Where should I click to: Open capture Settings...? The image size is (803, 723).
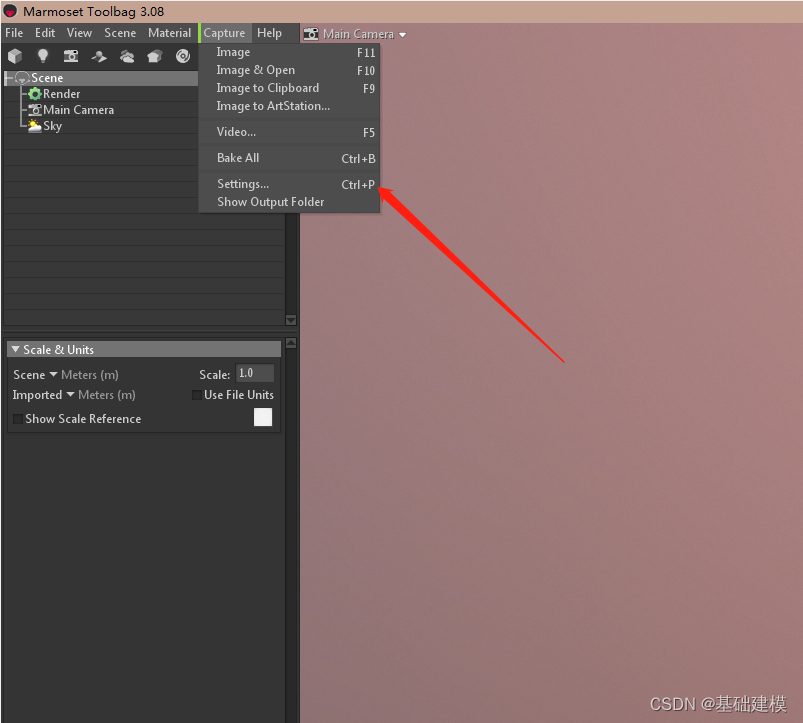289,184
